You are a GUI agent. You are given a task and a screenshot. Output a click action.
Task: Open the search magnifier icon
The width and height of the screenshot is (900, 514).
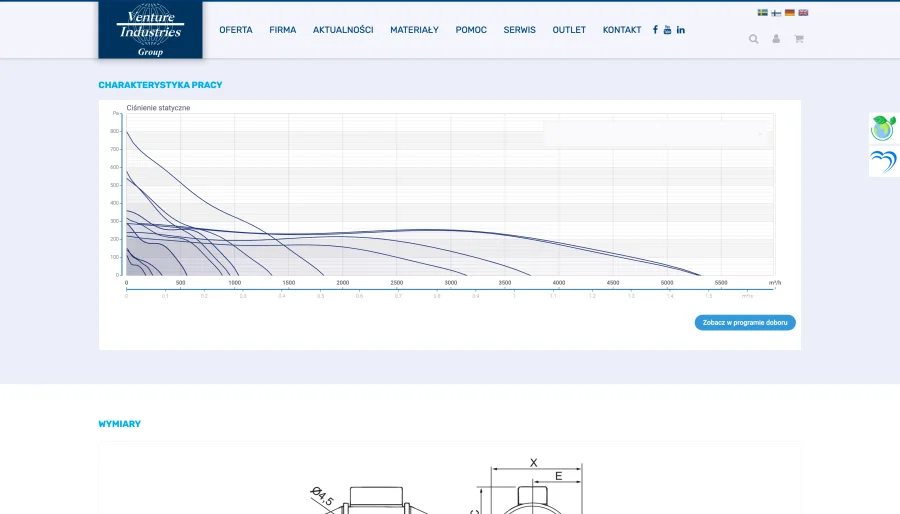pyautogui.click(x=754, y=39)
